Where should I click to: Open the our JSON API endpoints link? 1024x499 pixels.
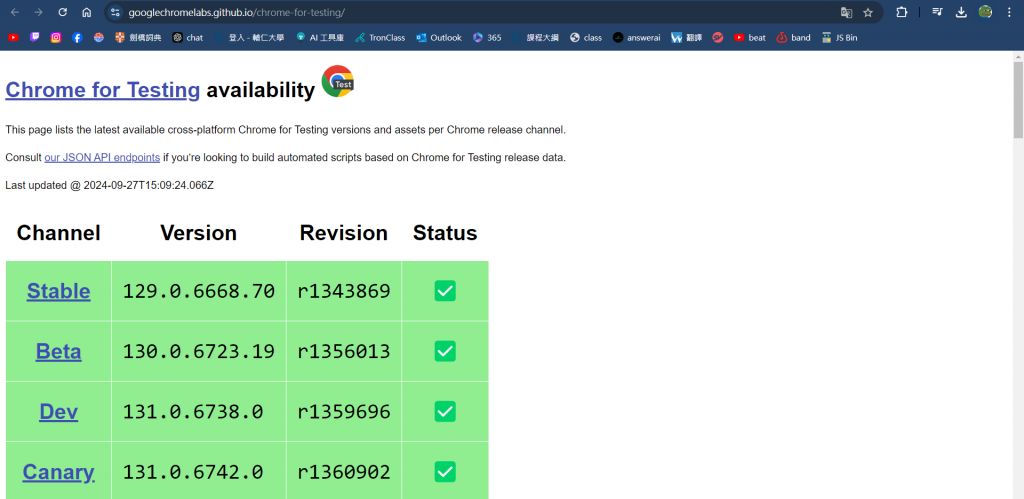pos(102,157)
